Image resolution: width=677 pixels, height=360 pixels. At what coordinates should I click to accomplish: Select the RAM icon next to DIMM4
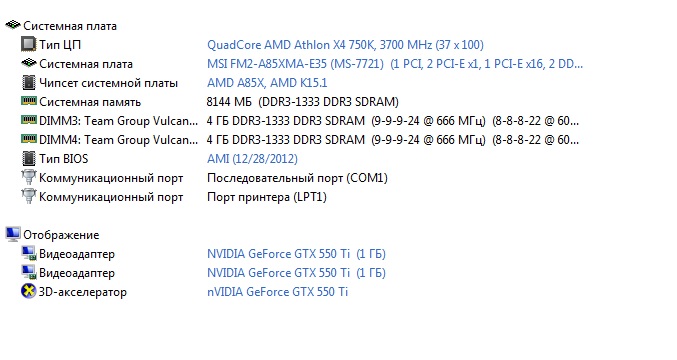tap(28, 139)
